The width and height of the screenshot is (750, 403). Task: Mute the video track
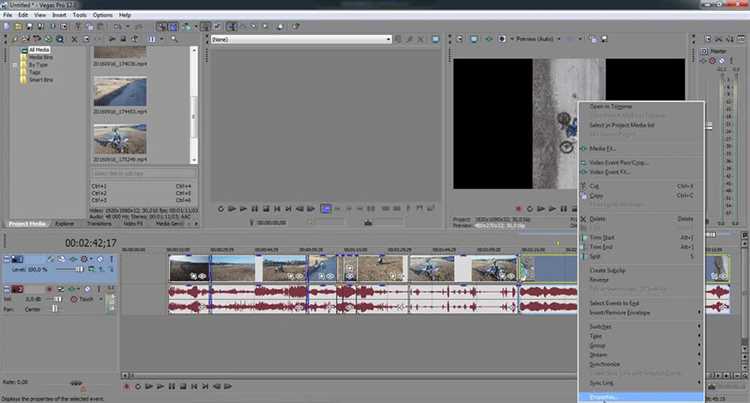tap(100, 259)
